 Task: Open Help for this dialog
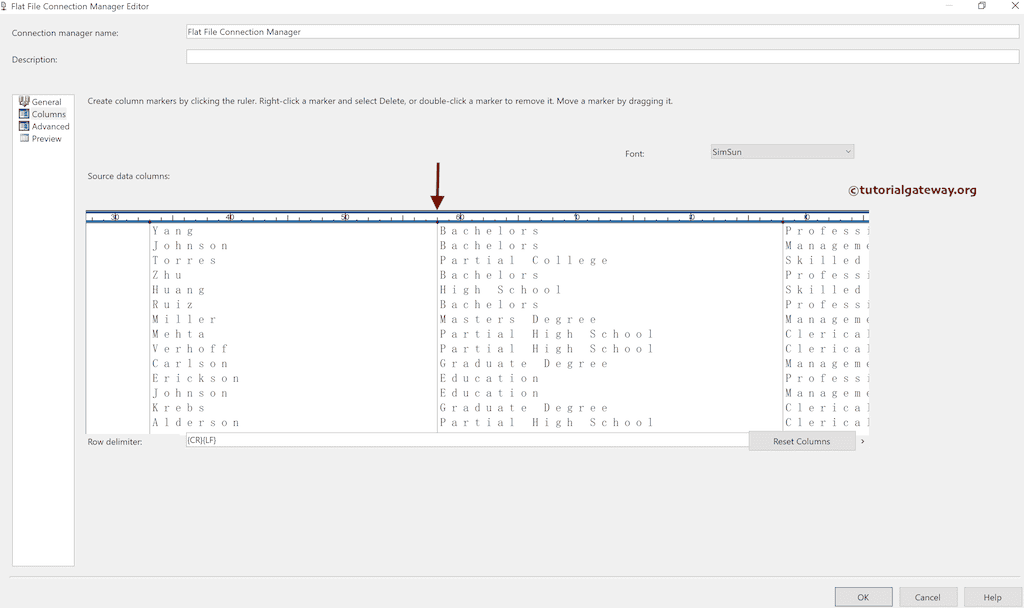(992, 597)
